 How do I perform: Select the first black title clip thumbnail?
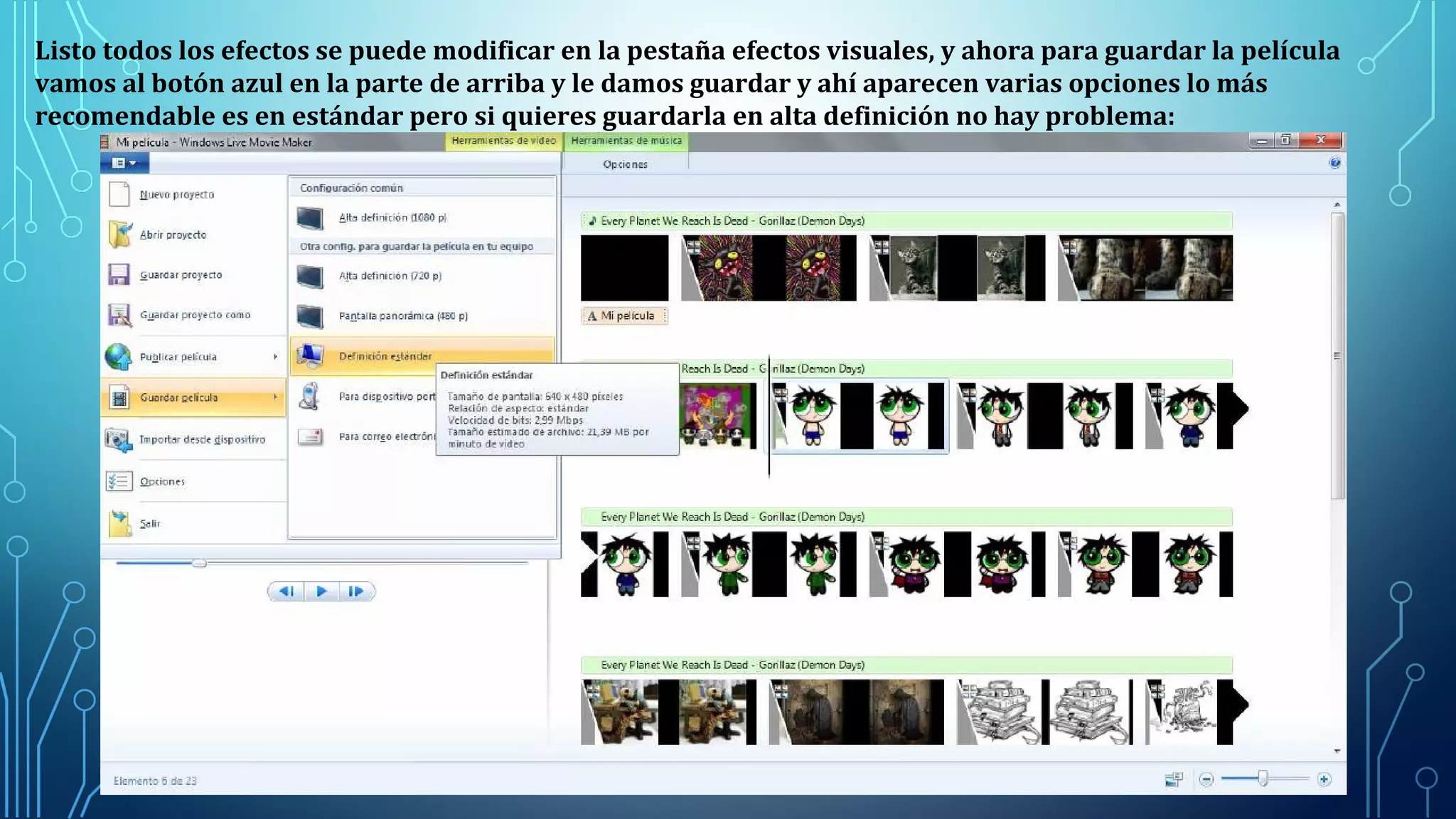(624, 268)
